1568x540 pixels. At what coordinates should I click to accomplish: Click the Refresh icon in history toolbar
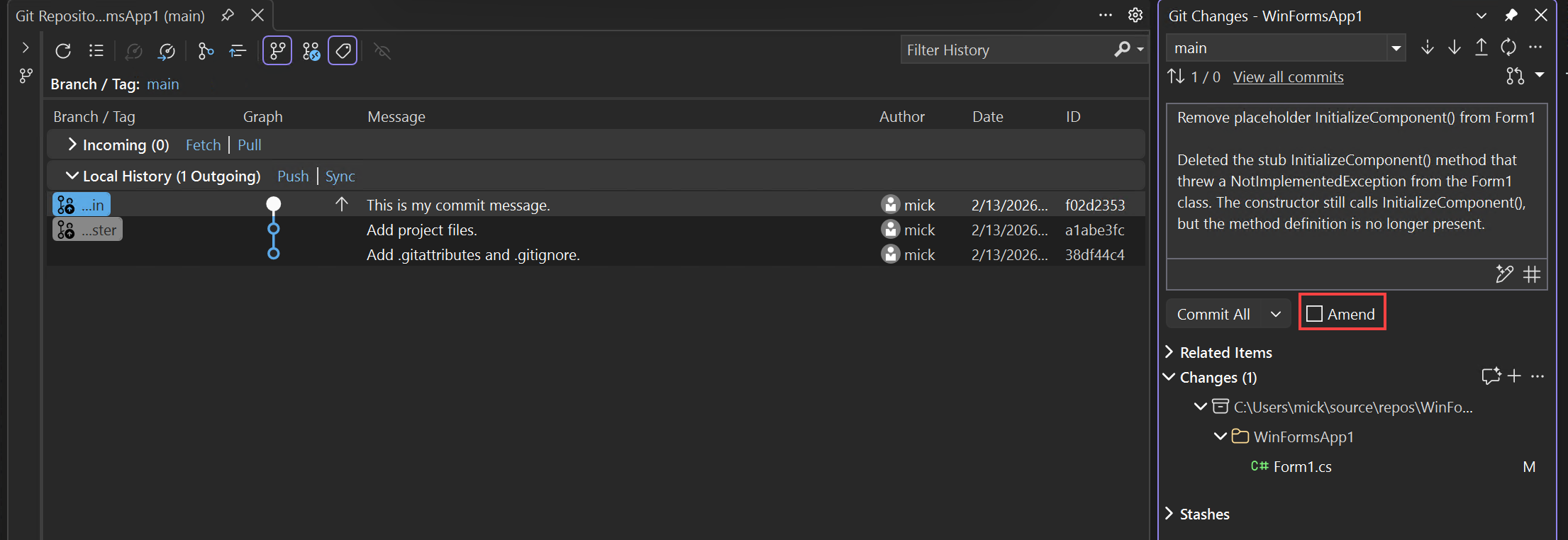[63, 51]
